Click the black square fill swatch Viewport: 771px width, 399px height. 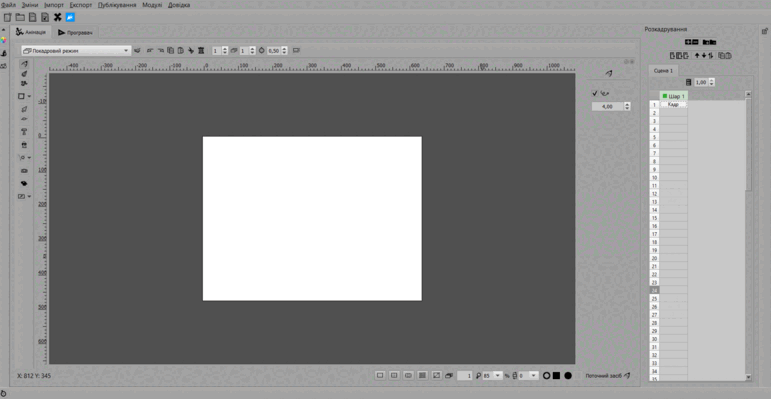[x=556, y=375]
